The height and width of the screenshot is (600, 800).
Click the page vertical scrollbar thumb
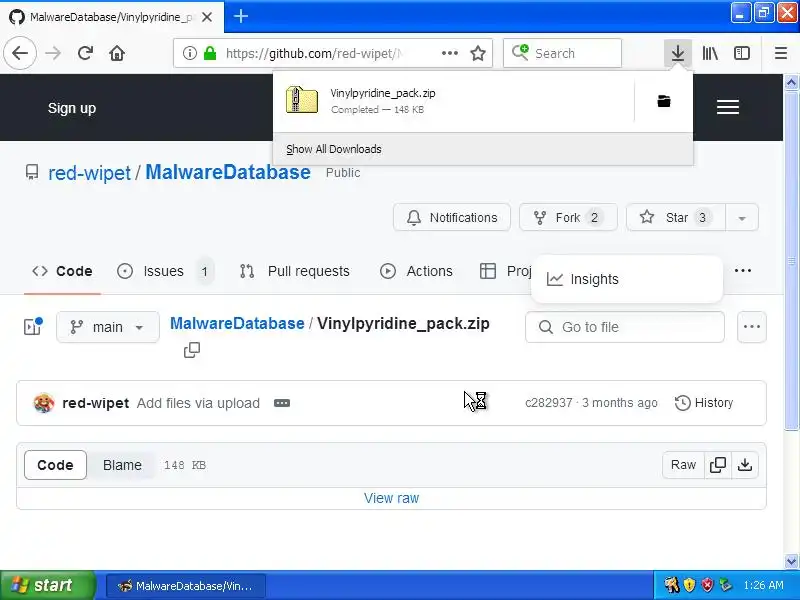pyautogui.click(x=791, y=260)
